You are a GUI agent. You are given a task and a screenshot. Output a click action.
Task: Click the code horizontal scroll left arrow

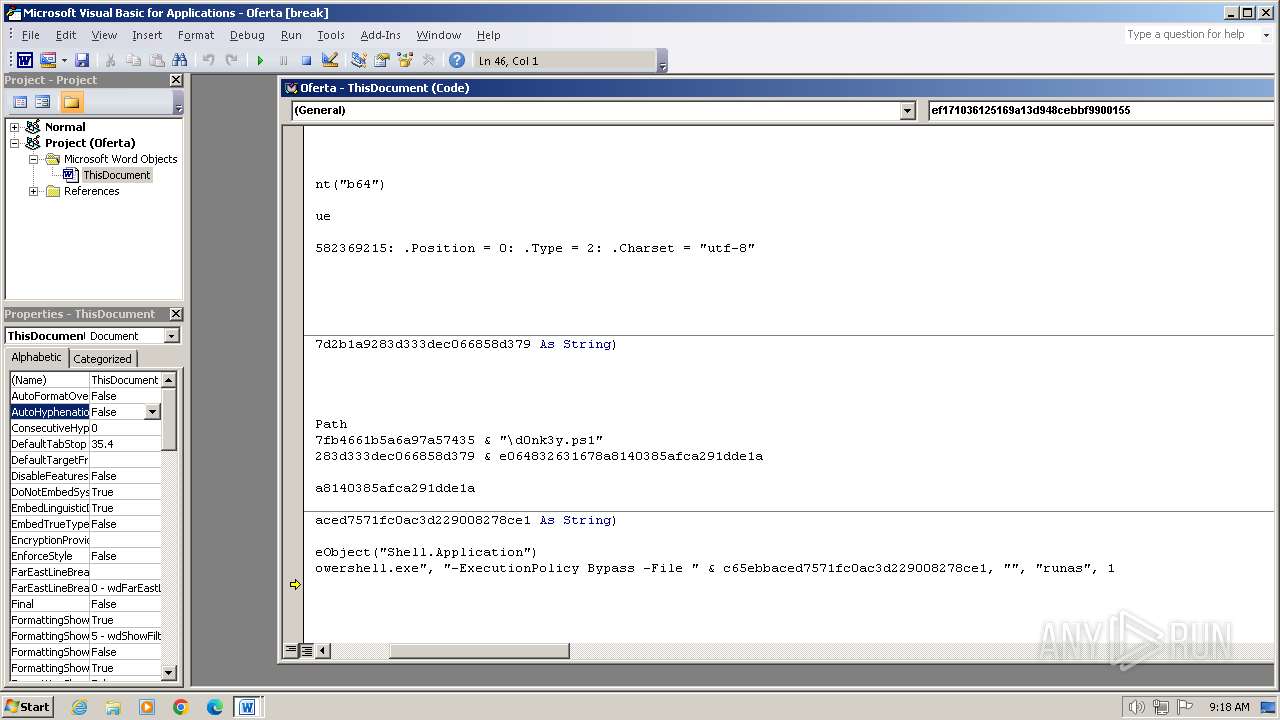pyautogui.click(x=323, y=651)
